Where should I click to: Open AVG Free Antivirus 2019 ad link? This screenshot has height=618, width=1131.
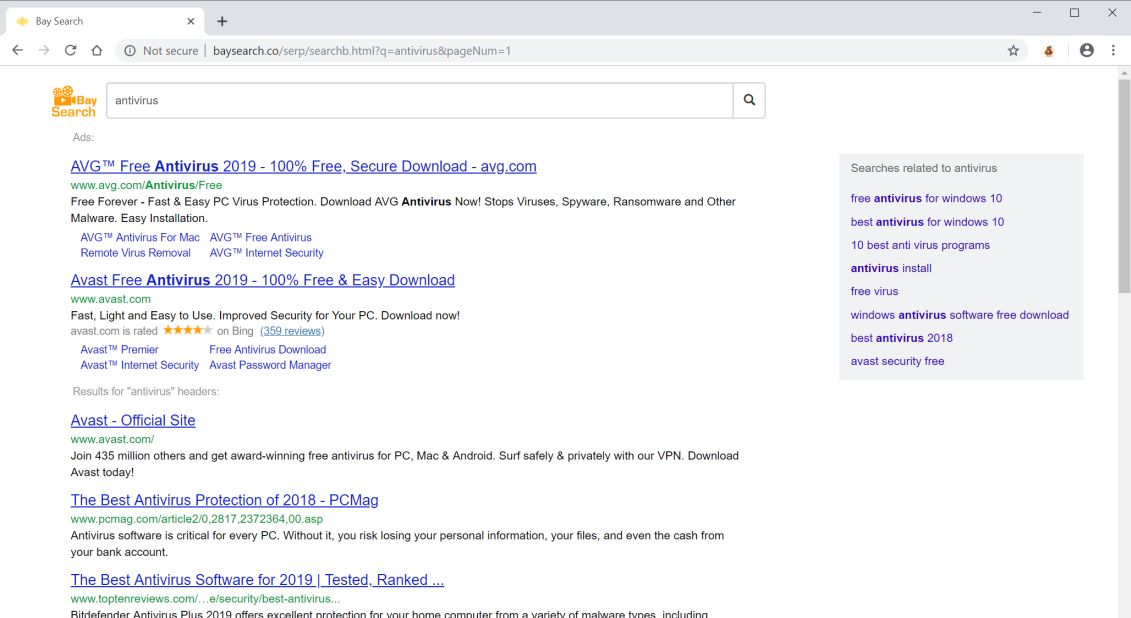[x=304, y=167]
